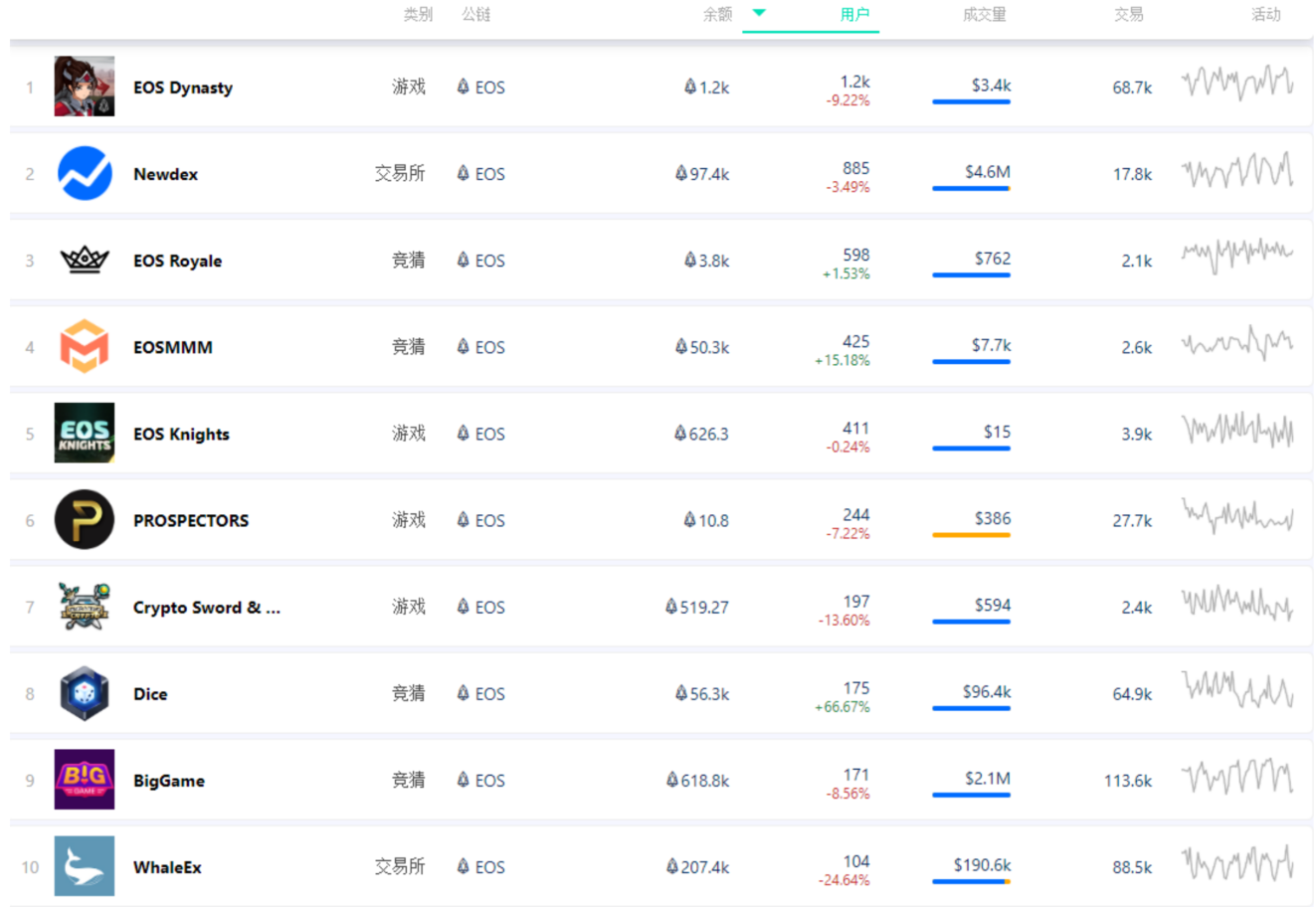Click the EOS token icon beside WhaleEx balance 207.4k
Screen dimensions: 1316x907
tap(672, 866)
